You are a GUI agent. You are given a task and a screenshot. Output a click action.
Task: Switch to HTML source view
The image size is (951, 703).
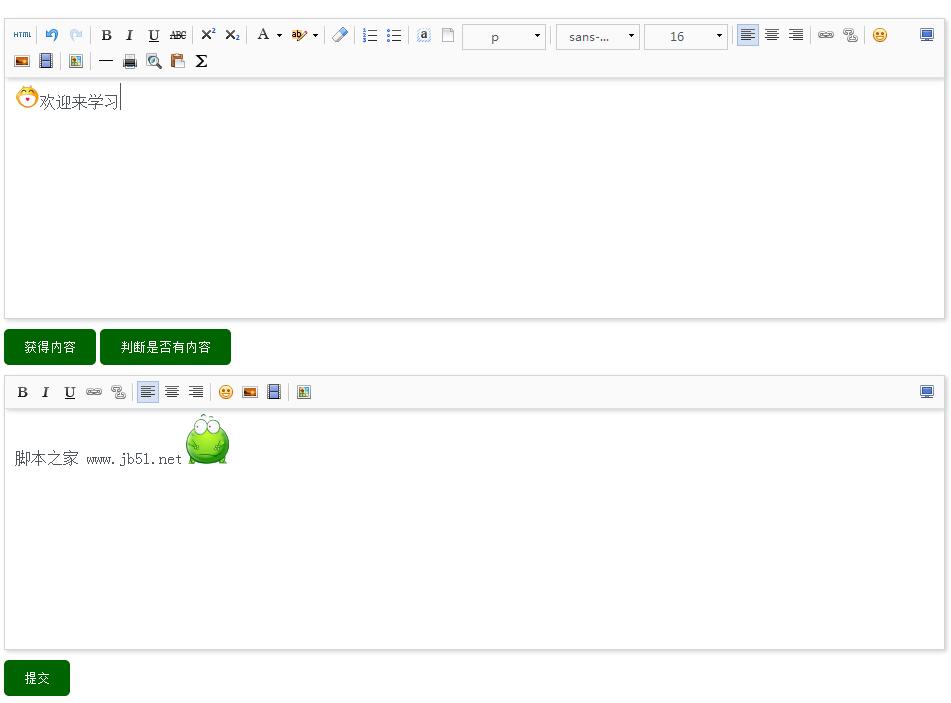point(22,35)
